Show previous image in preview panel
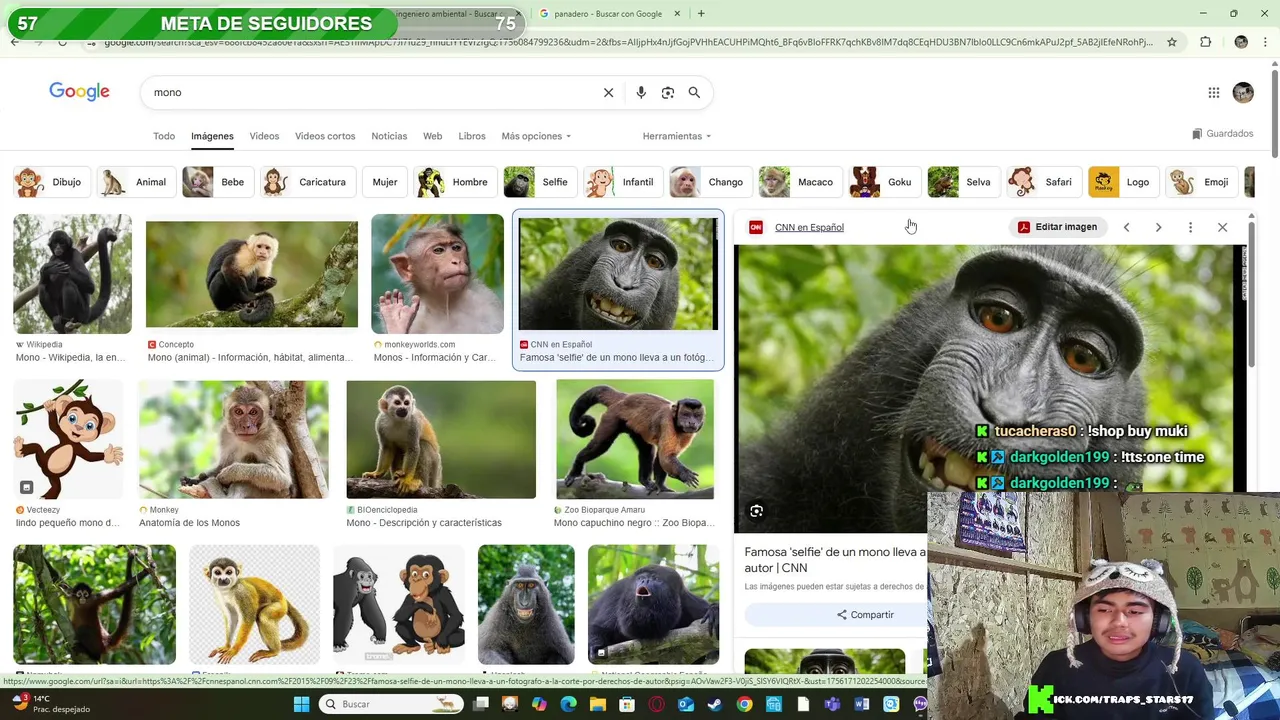The height and width of the screenshot is (720, 1280). [1126, 227]
